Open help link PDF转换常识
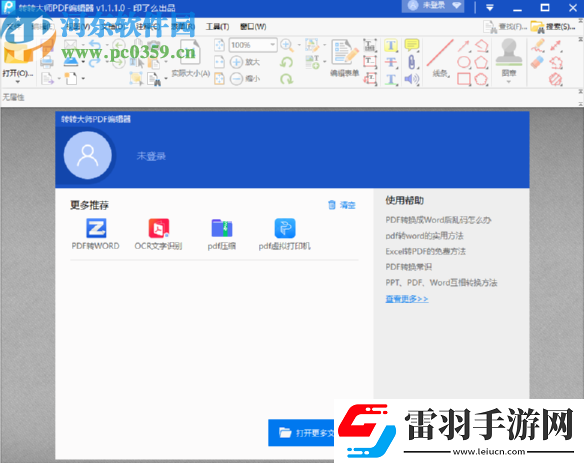 tap(409, 267)
